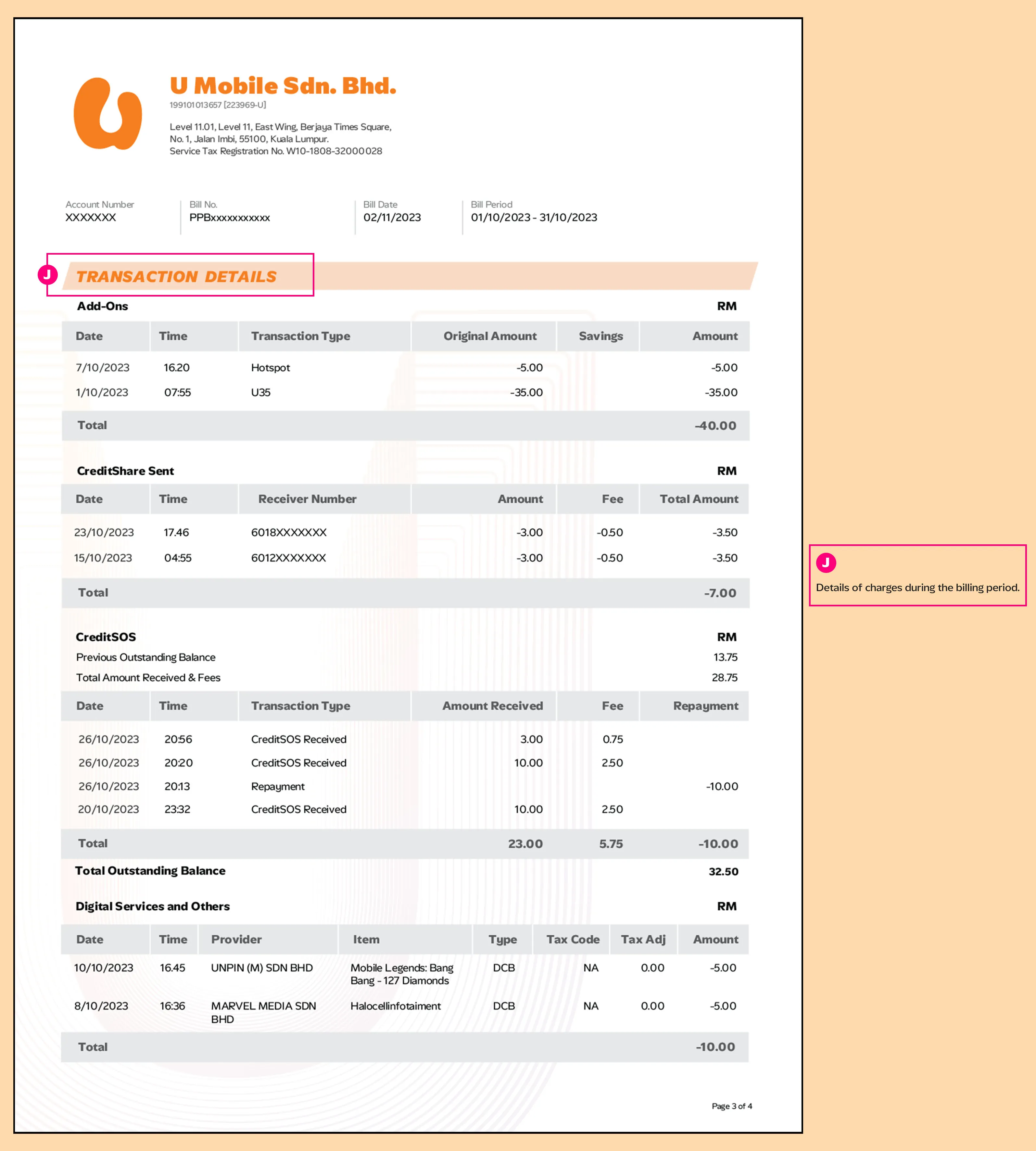Click the CreditSOS total received 23.00
The image size is (1036, 1151).
(525, 844)
